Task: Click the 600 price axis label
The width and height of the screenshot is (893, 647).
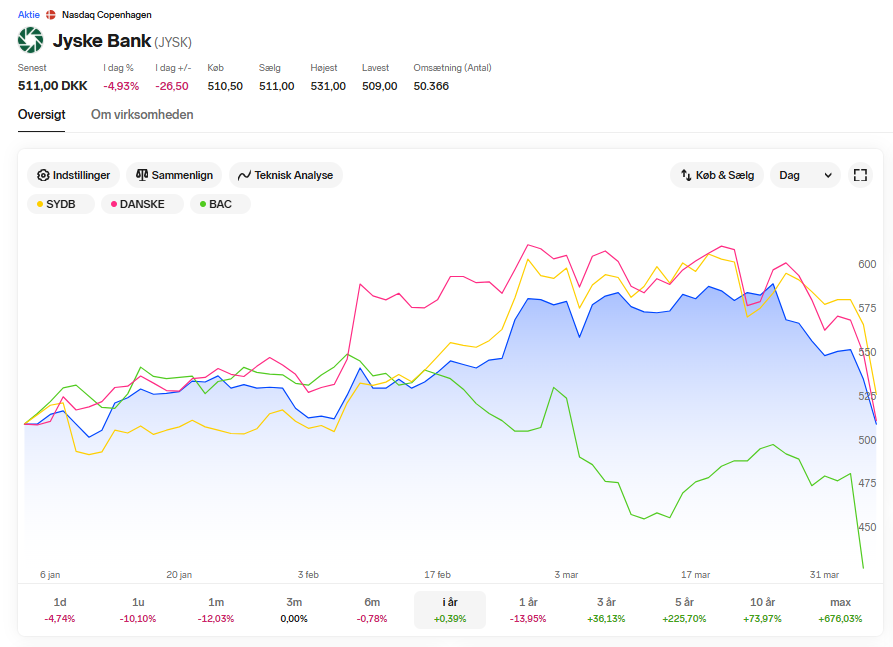Action: tap(867, 264)
